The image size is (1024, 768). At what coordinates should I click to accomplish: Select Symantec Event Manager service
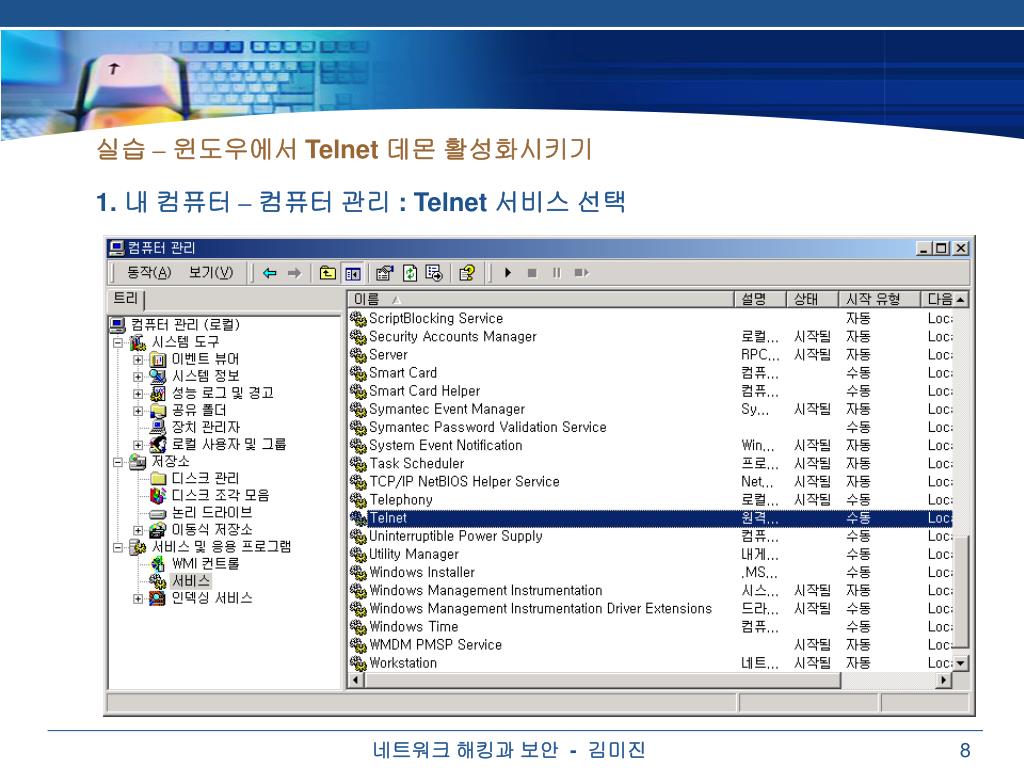pyautogui.click(x=650, y=409)
